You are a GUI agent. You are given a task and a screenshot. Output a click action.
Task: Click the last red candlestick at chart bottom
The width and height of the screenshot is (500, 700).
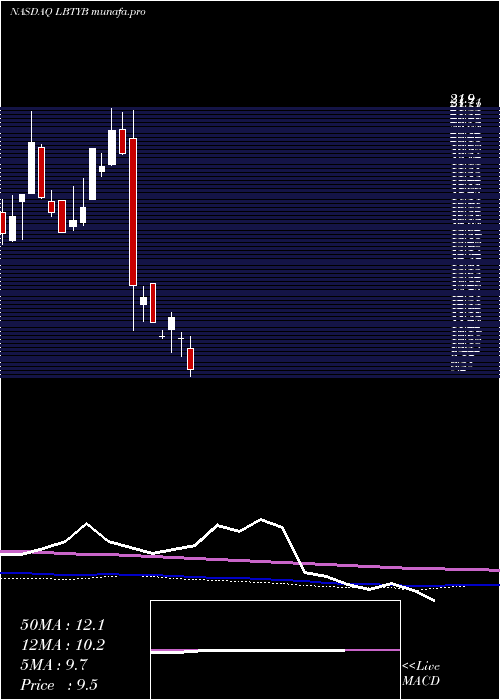[191, 359]
